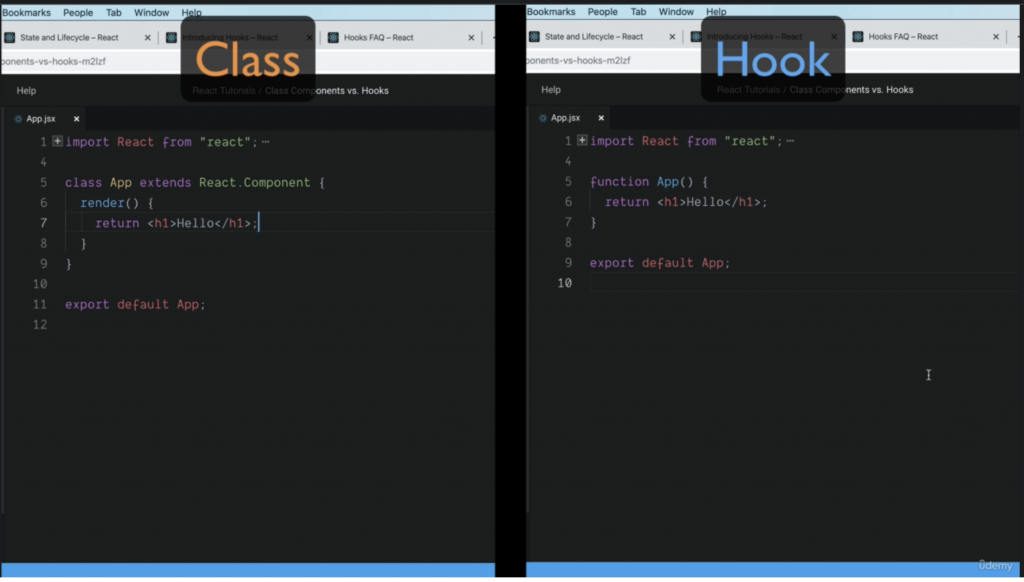Open the CodeSandbox Help menu in the Hook window
Image resolution: width=1024 pixels, height=582 pixels.
click(x=551, y=89)
